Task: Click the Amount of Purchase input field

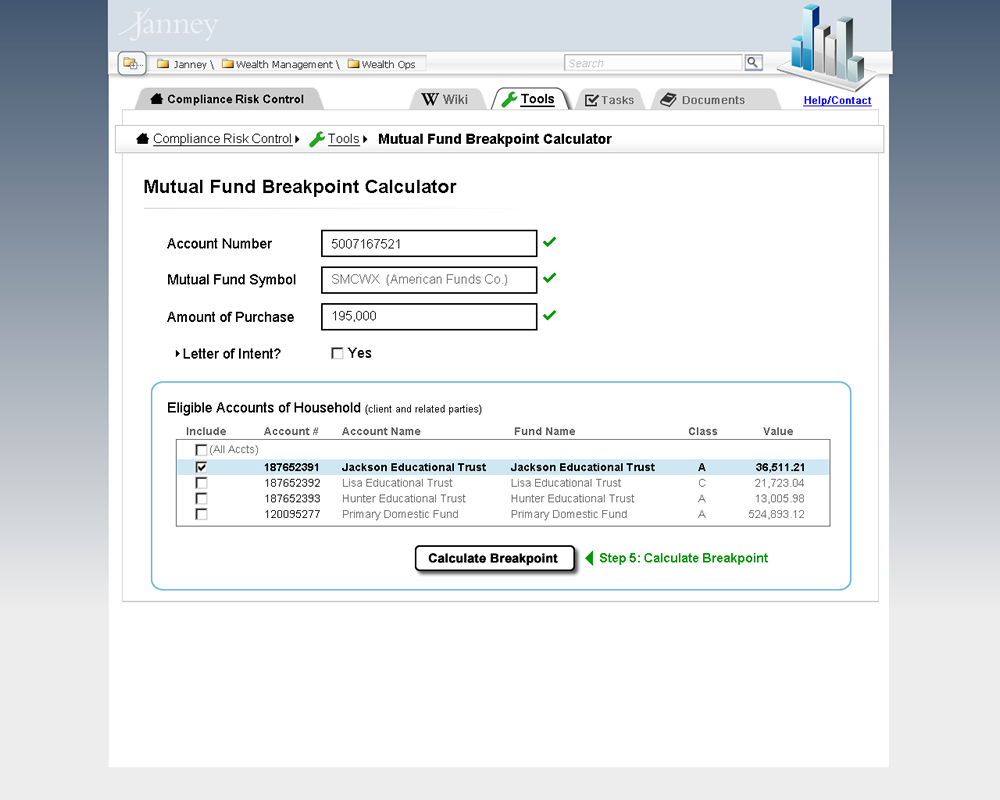Action: coord(428,316)
